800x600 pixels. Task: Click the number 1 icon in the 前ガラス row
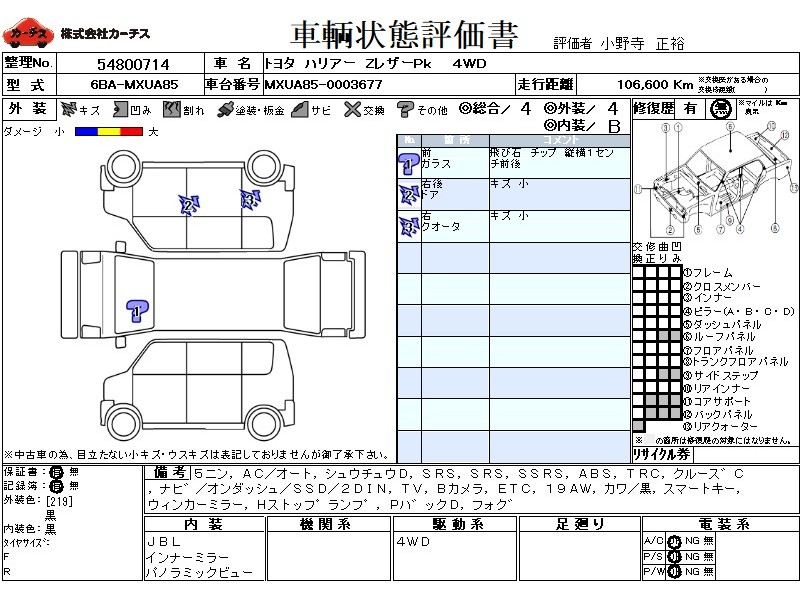[409, 164]
